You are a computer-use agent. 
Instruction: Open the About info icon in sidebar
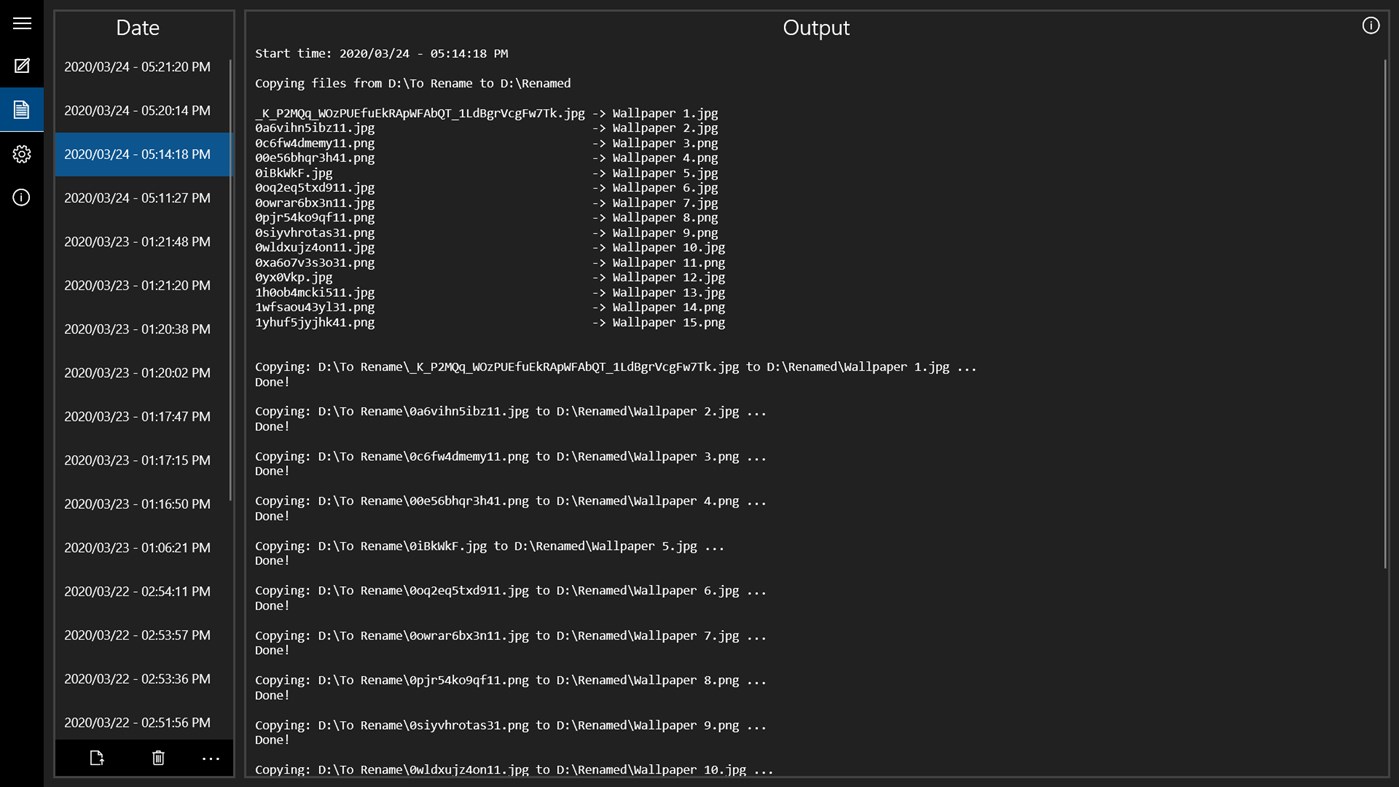(x=21, y=198)
